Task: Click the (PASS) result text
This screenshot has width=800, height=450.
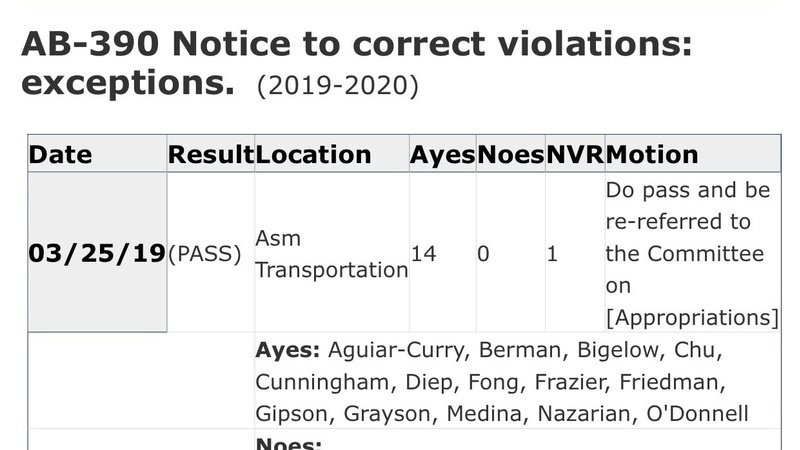Action: click(205, 254)
